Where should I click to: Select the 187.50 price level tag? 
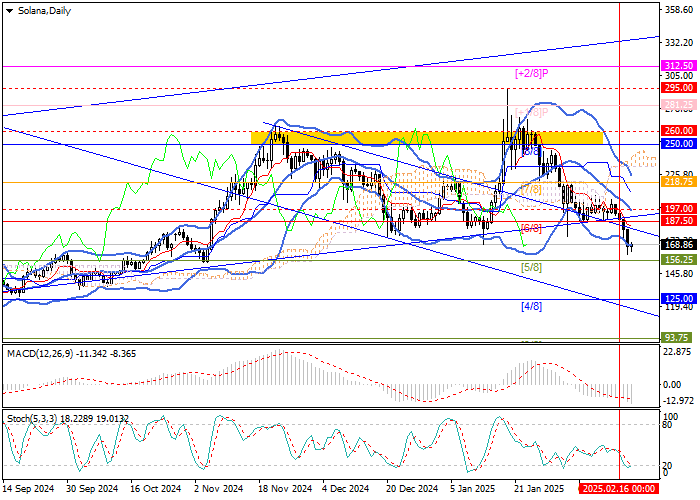[680, 221]
